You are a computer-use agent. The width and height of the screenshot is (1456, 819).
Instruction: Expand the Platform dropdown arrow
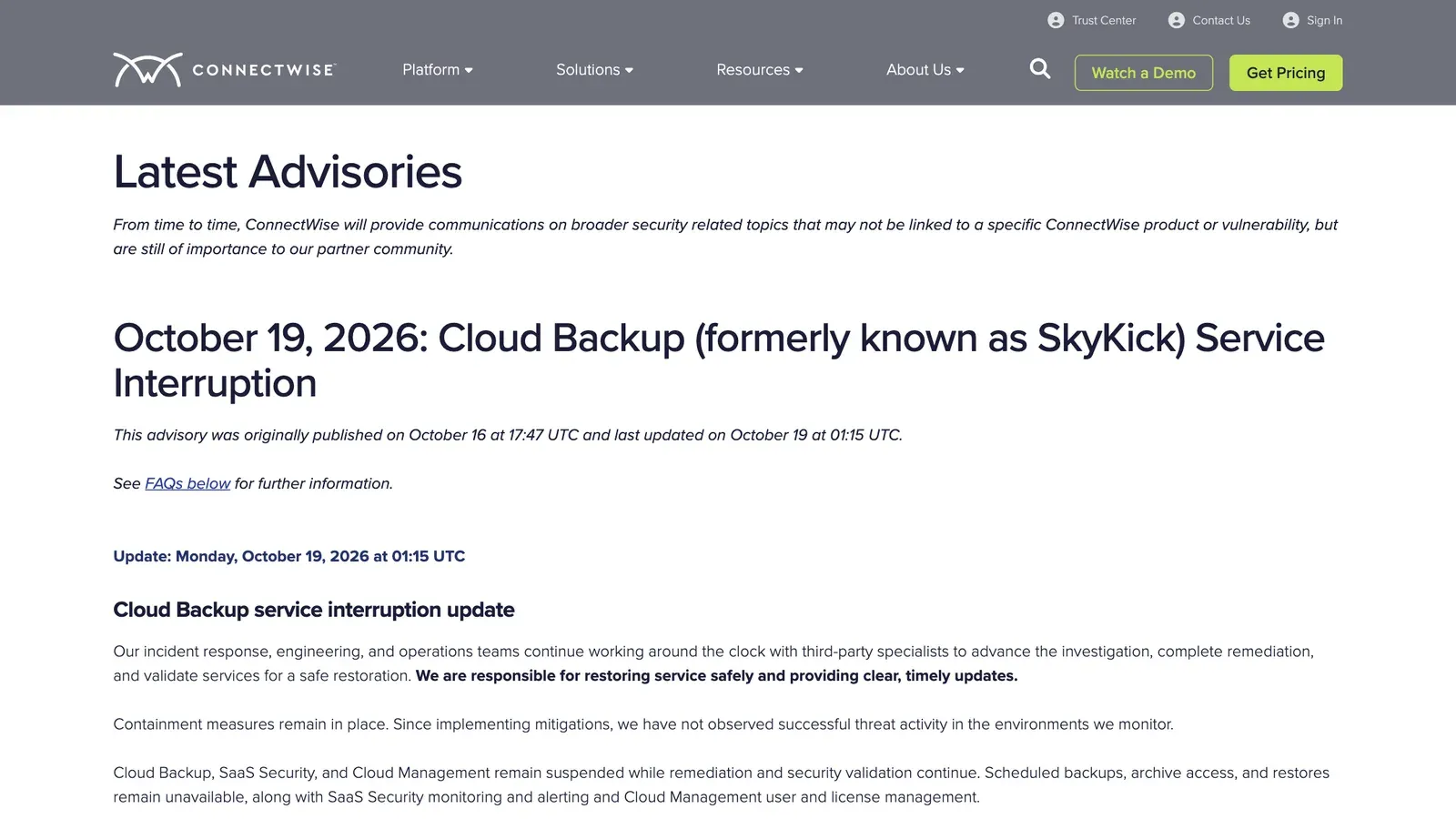tap(469, 70)
